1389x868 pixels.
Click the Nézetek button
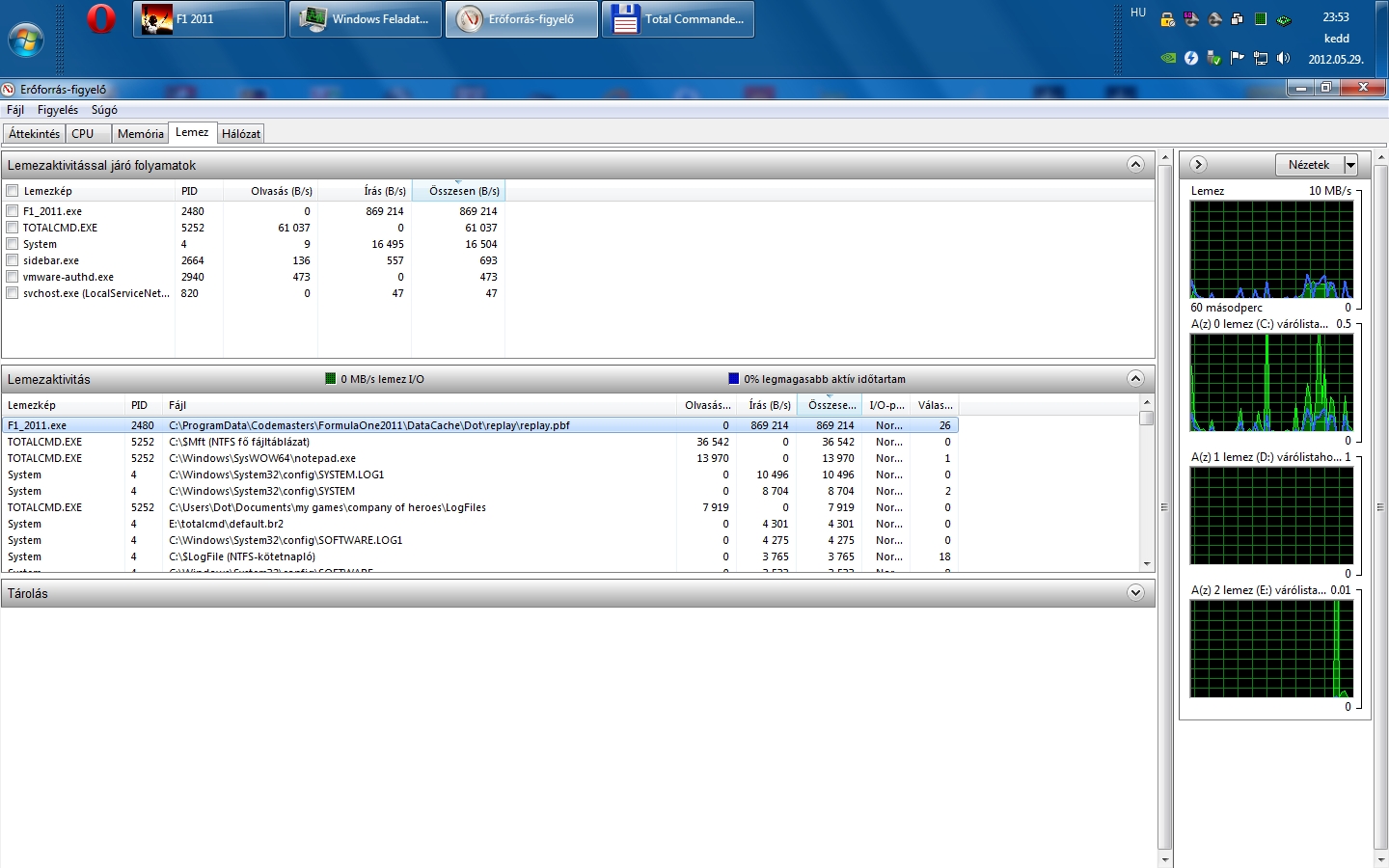pos(1309,165)
